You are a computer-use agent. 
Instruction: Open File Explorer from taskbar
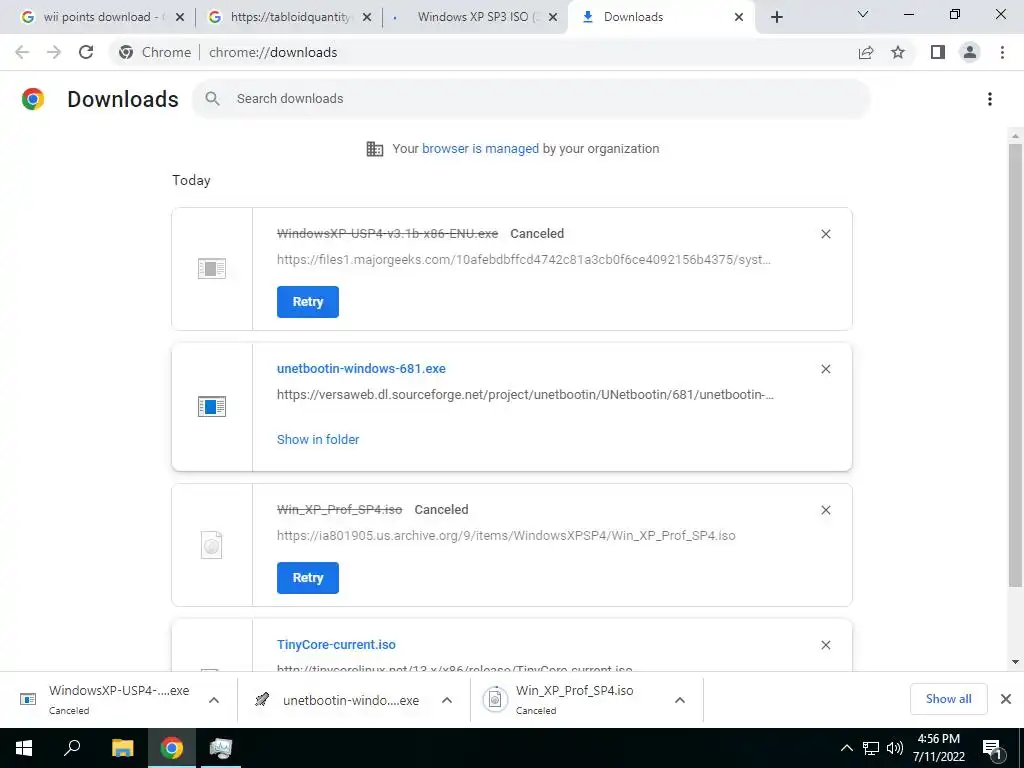click(x=122, y=748)
